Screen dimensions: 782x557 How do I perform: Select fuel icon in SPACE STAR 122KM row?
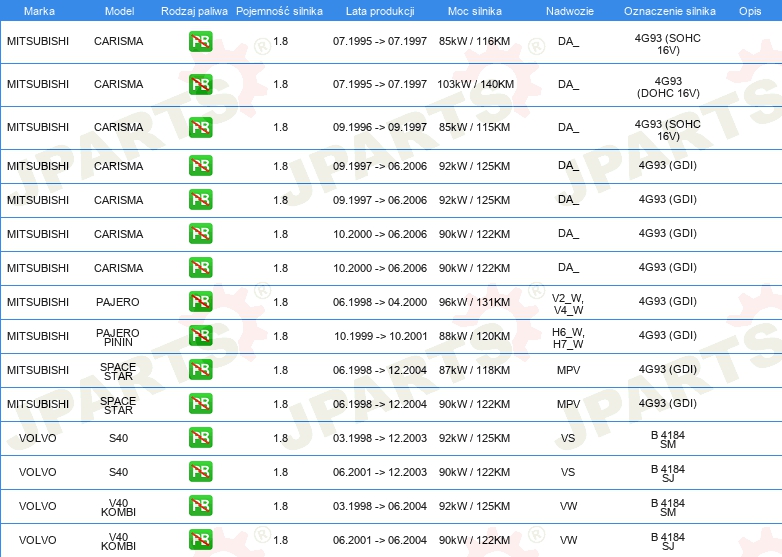200,403
